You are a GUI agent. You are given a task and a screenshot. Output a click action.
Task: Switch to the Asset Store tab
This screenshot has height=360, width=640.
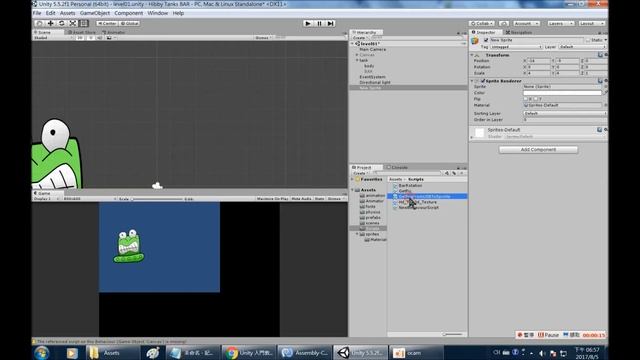point(82,32)
